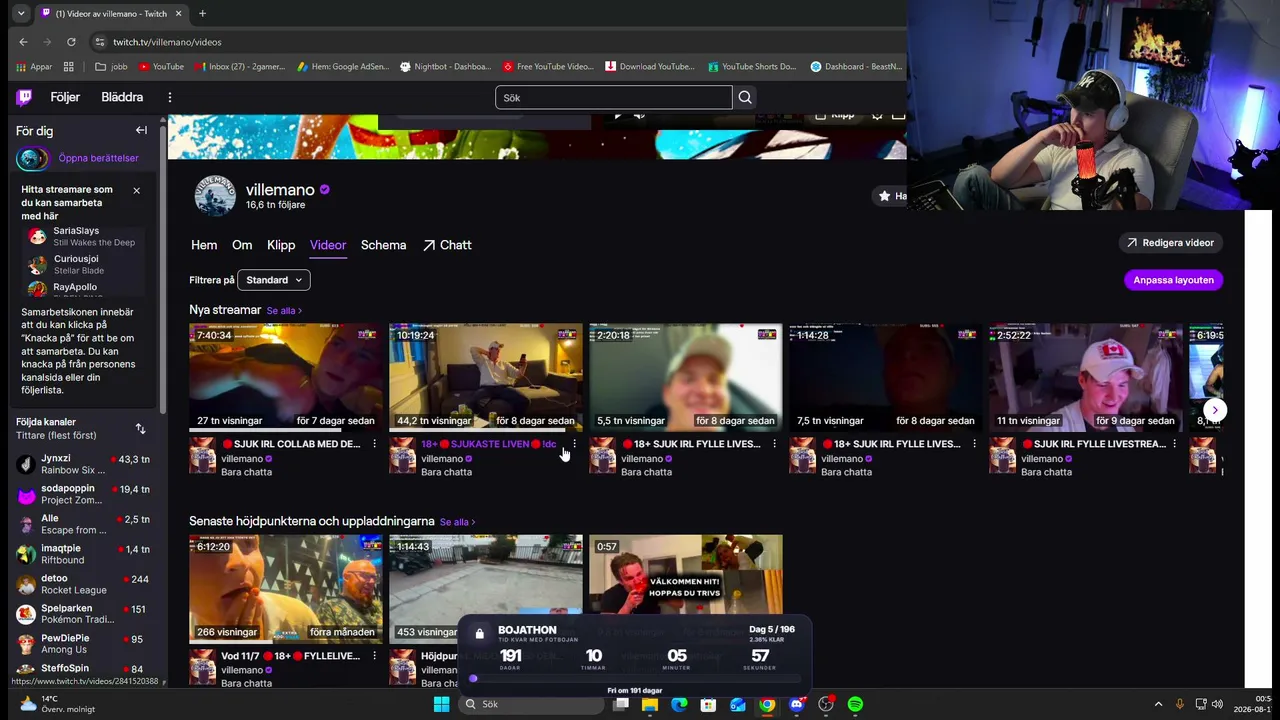Click Se alla next to Nya streamar
The image size is (1280, 720).
284,311
